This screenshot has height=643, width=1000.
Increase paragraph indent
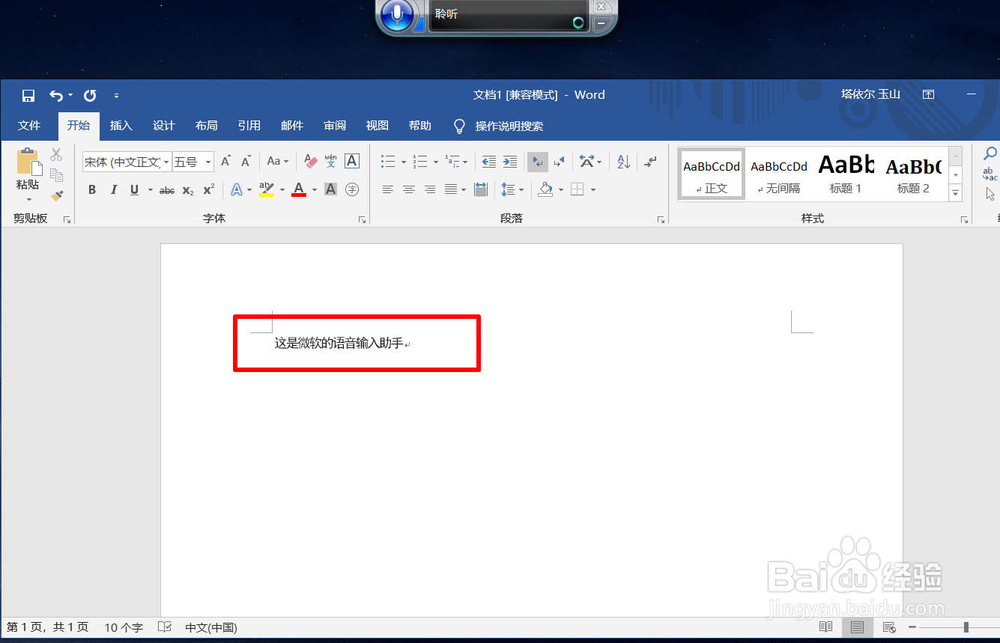[510, 161]
